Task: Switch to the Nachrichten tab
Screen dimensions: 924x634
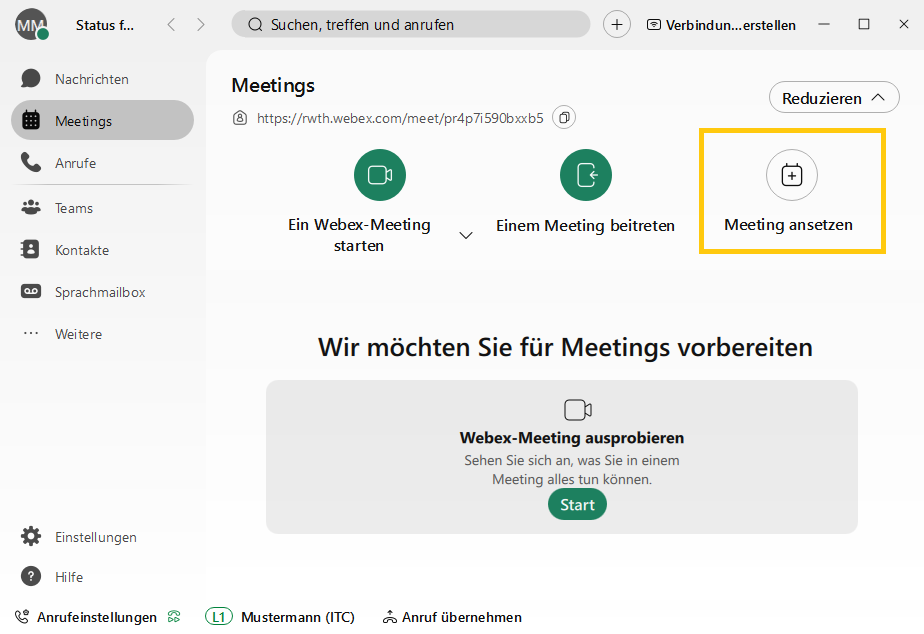Action: click(x=91, y=79)
